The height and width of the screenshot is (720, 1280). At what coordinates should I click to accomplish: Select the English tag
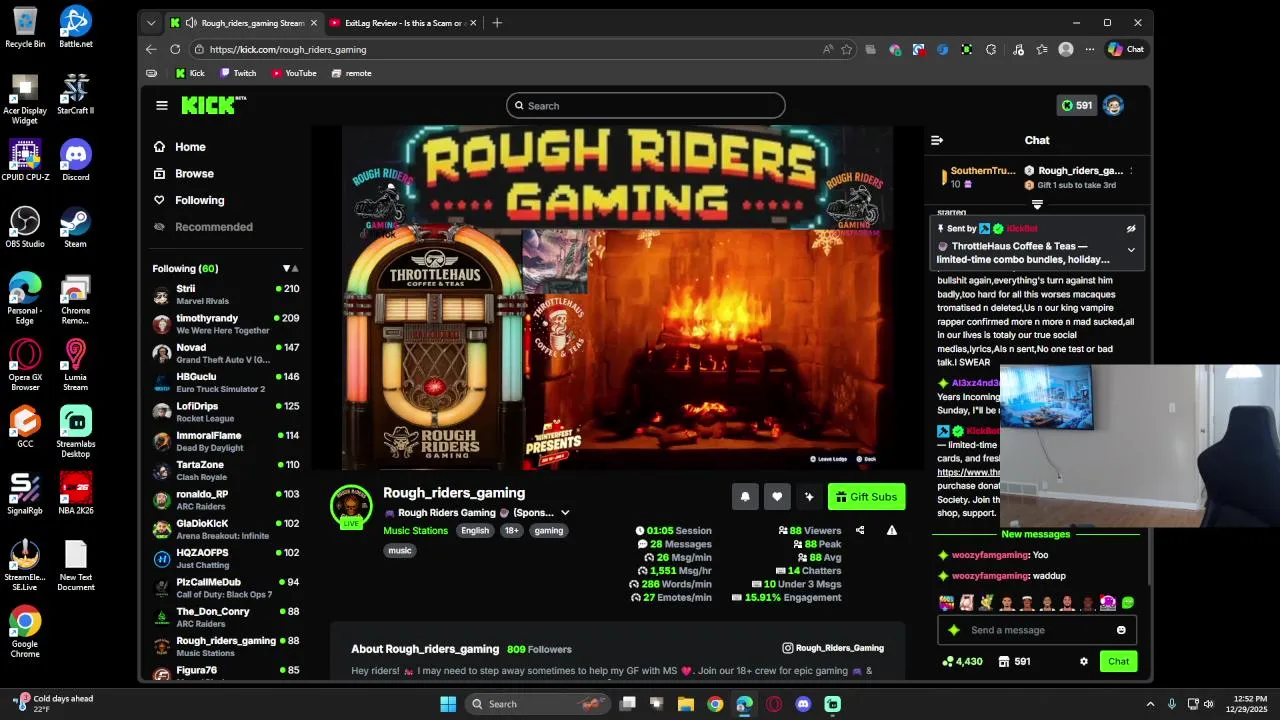click(475, 531)
